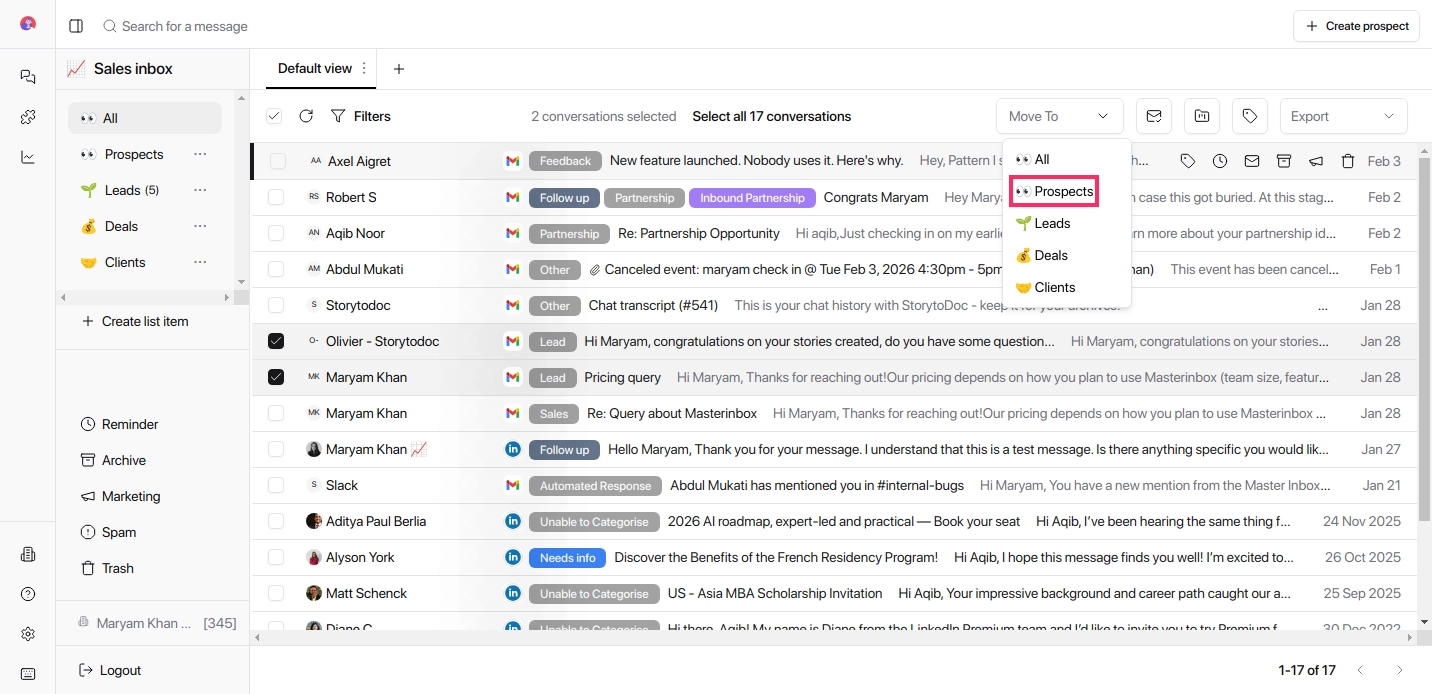Click the reminder clock icon on Axel Aigret row
Viewport: 1432px width, 694px height.
click(1219, 161)
